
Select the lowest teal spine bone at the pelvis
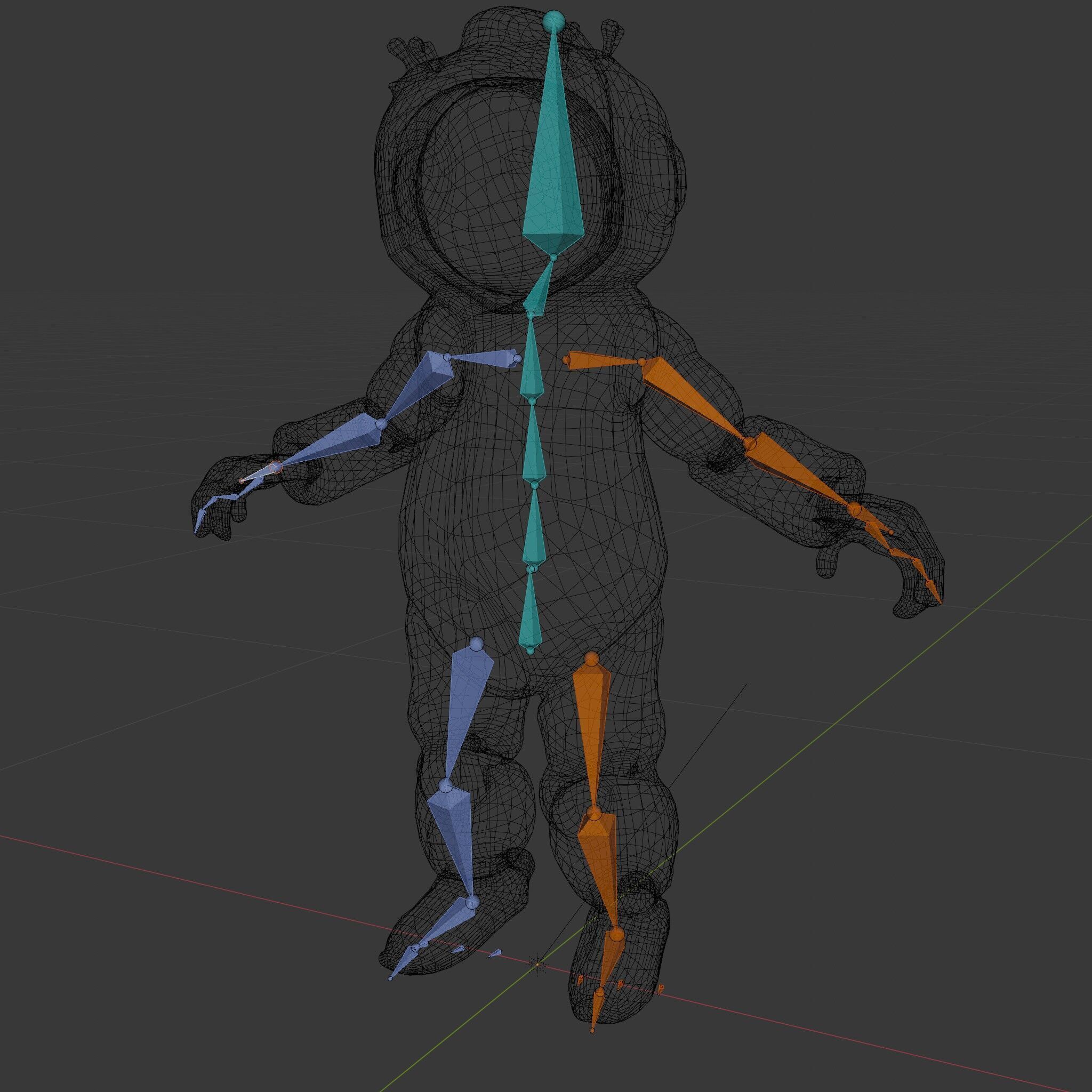click(530, 612)
